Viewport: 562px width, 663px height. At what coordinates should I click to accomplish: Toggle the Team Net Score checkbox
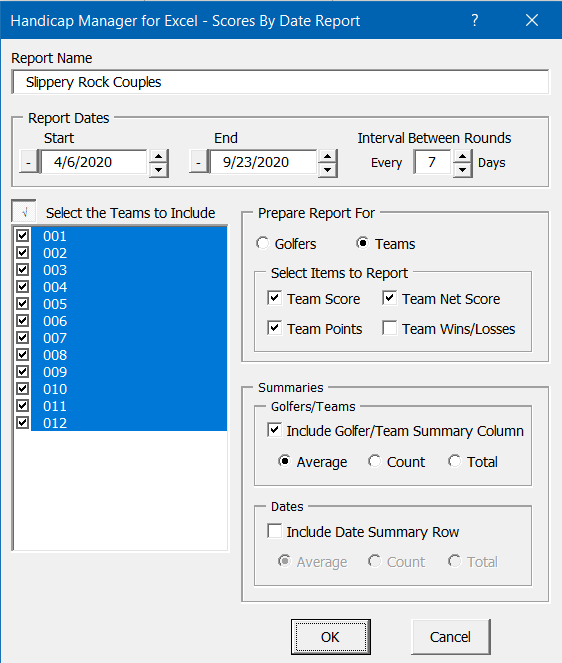(389, 298)
